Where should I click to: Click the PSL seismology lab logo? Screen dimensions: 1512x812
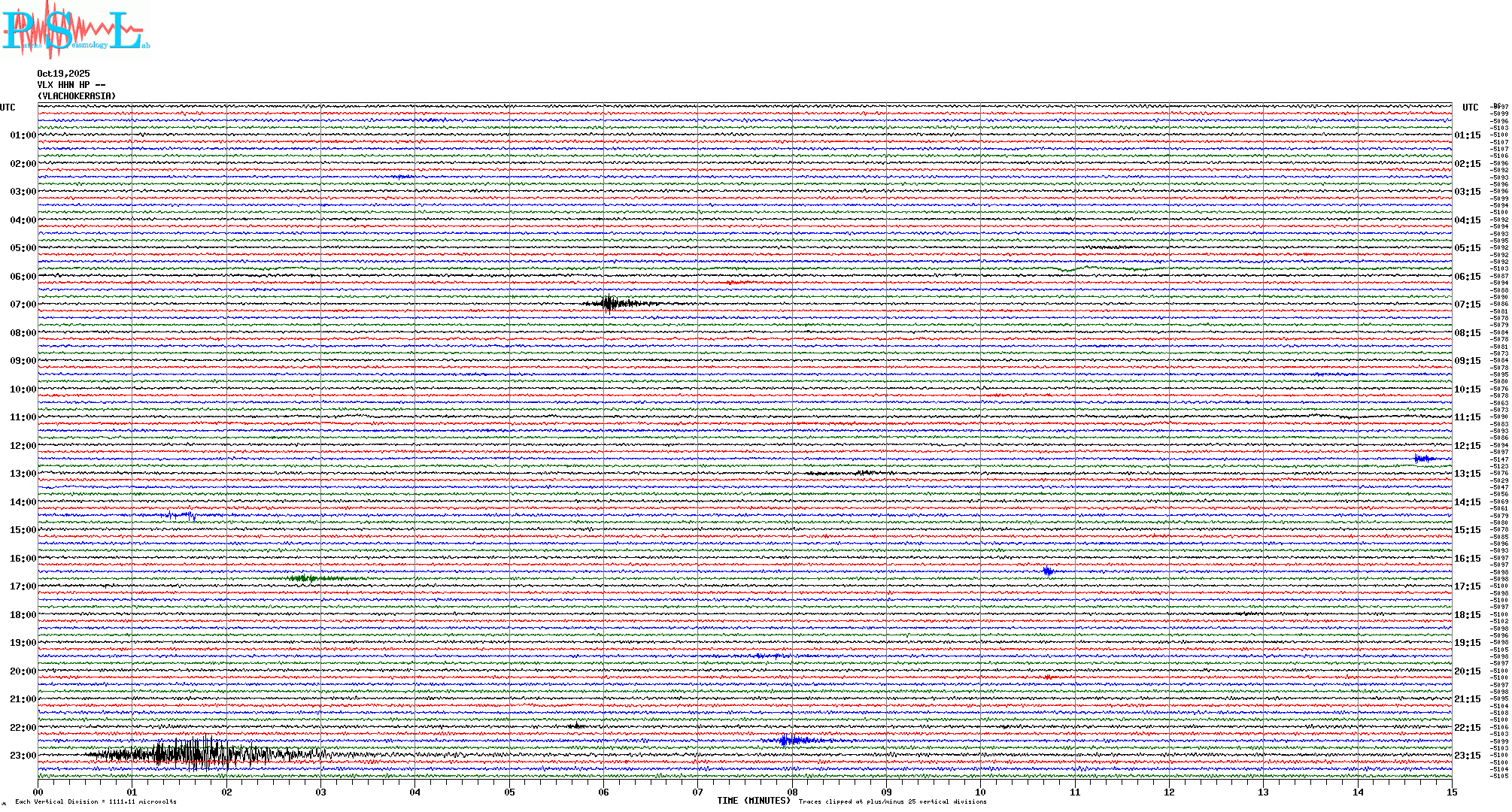(75, 30)
